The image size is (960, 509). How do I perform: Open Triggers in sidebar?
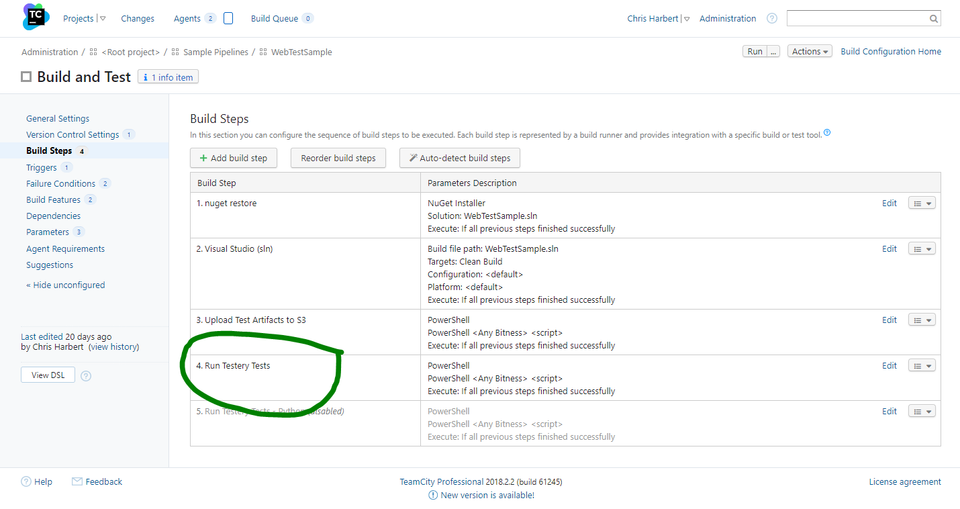click(41, 167)
